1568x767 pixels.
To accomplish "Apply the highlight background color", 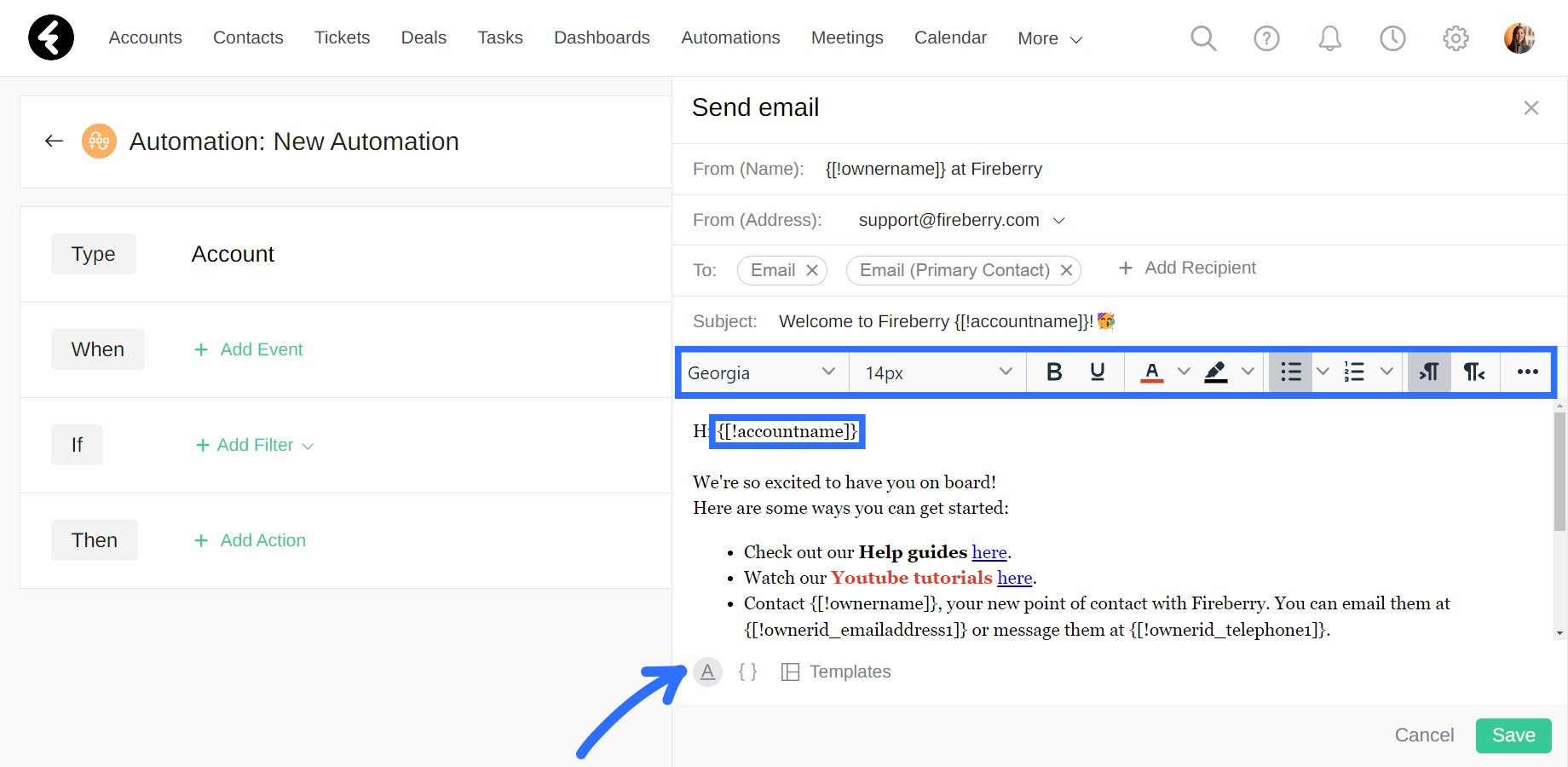I will coord(1216,372).
